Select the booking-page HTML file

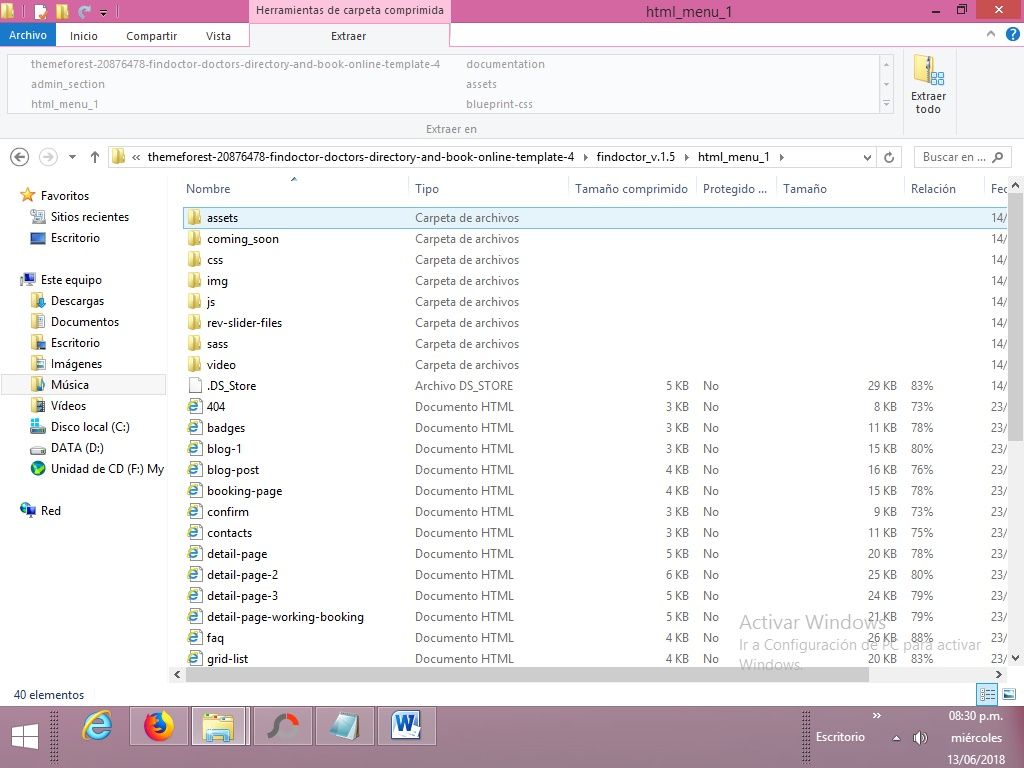tap(244, 490)
